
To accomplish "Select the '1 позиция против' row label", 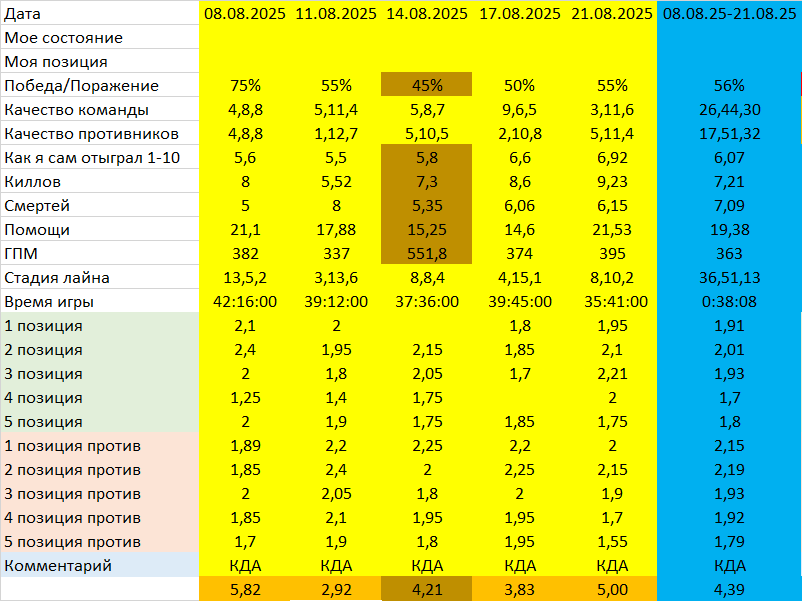I will (x=99, y=446).
